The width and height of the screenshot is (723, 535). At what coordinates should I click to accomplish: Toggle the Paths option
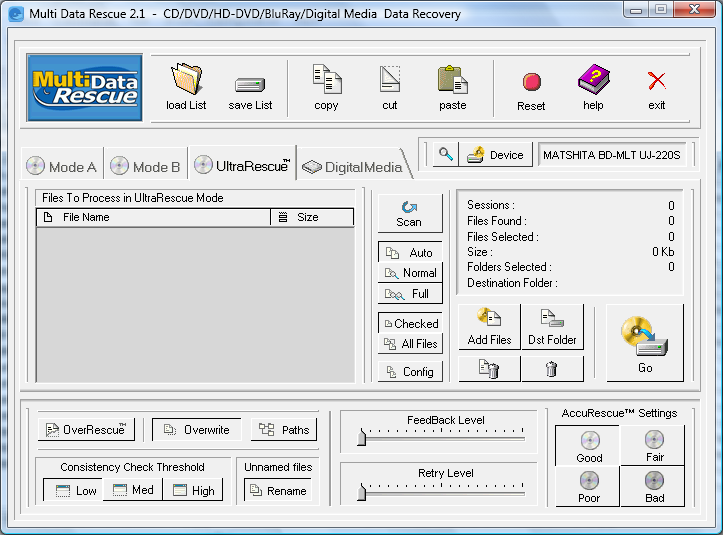(284, 429)
